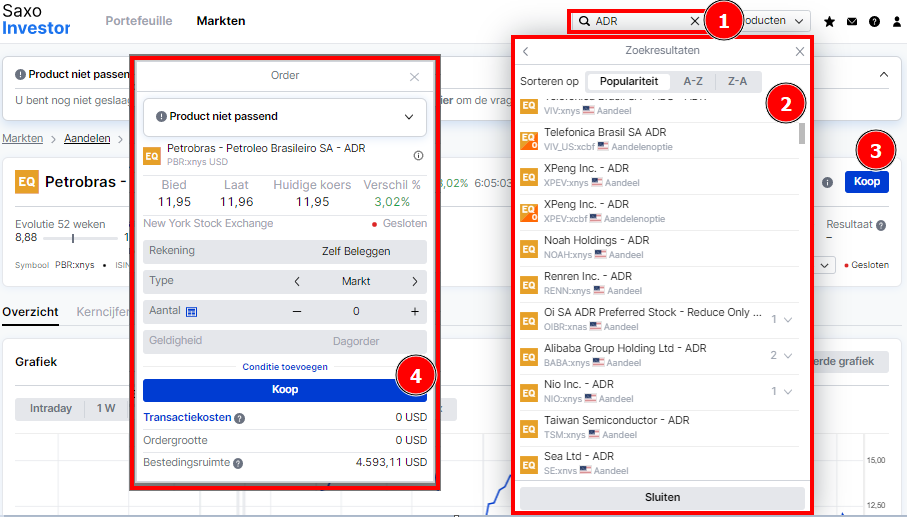This screenshot has height=517, width=907.
Task: Show instrument info in Order dialog
Action: 418,156
